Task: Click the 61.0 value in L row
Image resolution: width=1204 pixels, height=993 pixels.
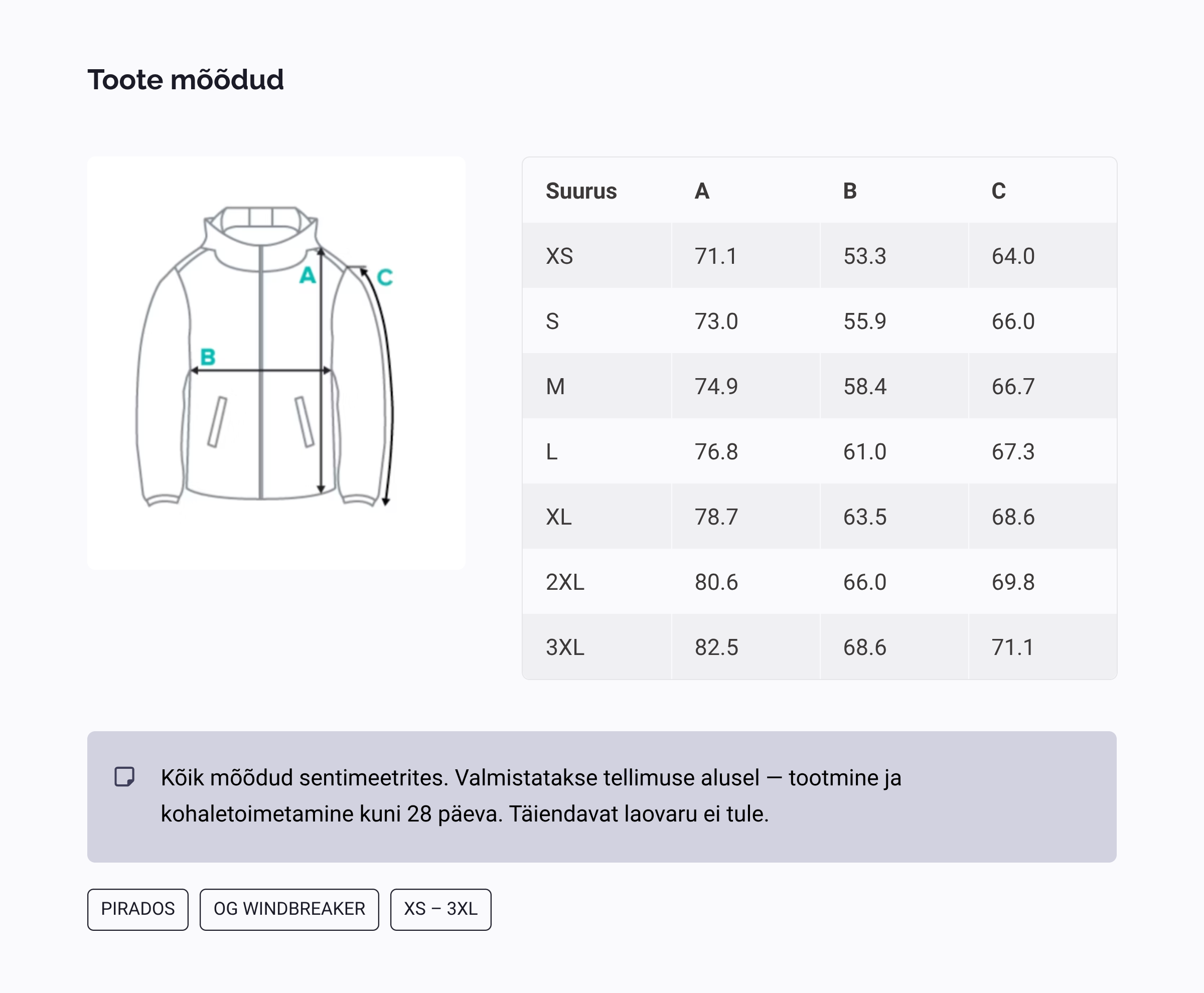Action: (864, 452)
